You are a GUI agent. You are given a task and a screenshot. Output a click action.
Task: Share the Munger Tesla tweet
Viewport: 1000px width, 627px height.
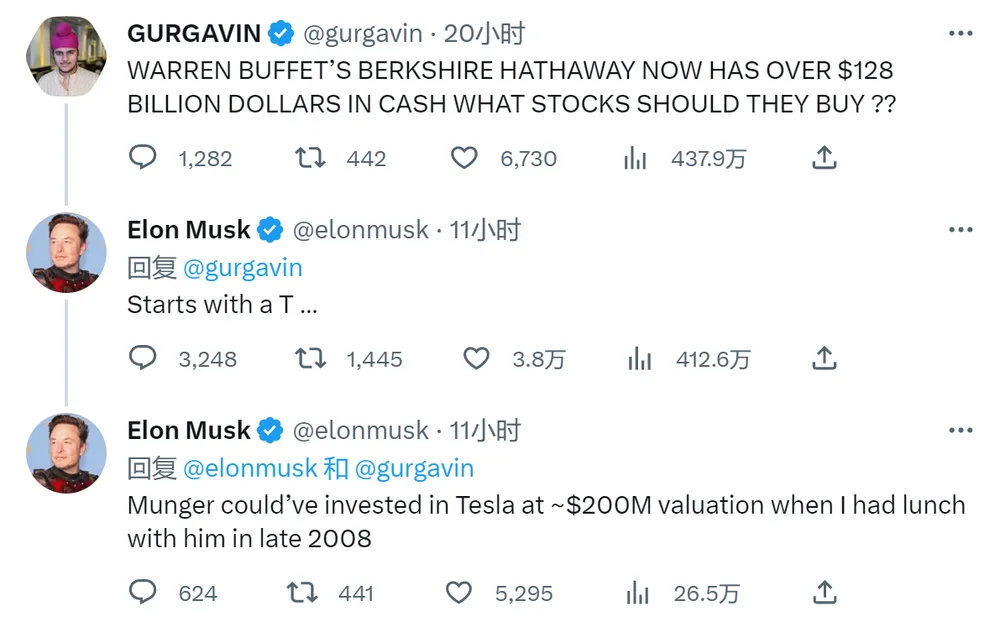[824, 592]
